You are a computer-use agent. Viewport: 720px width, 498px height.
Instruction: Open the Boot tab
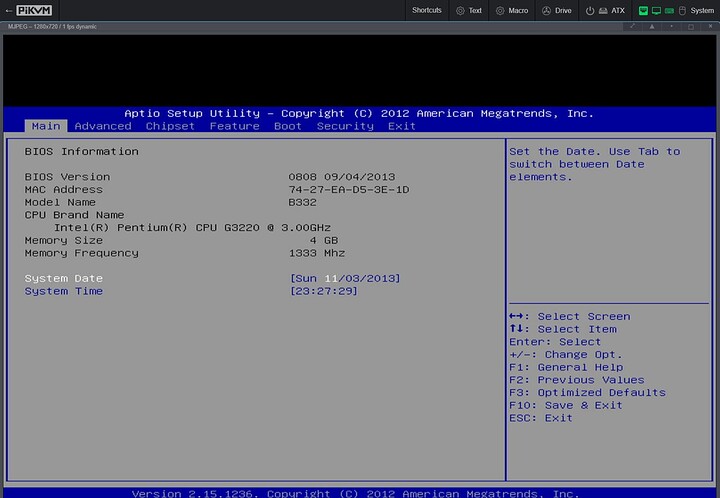[288, 126]
